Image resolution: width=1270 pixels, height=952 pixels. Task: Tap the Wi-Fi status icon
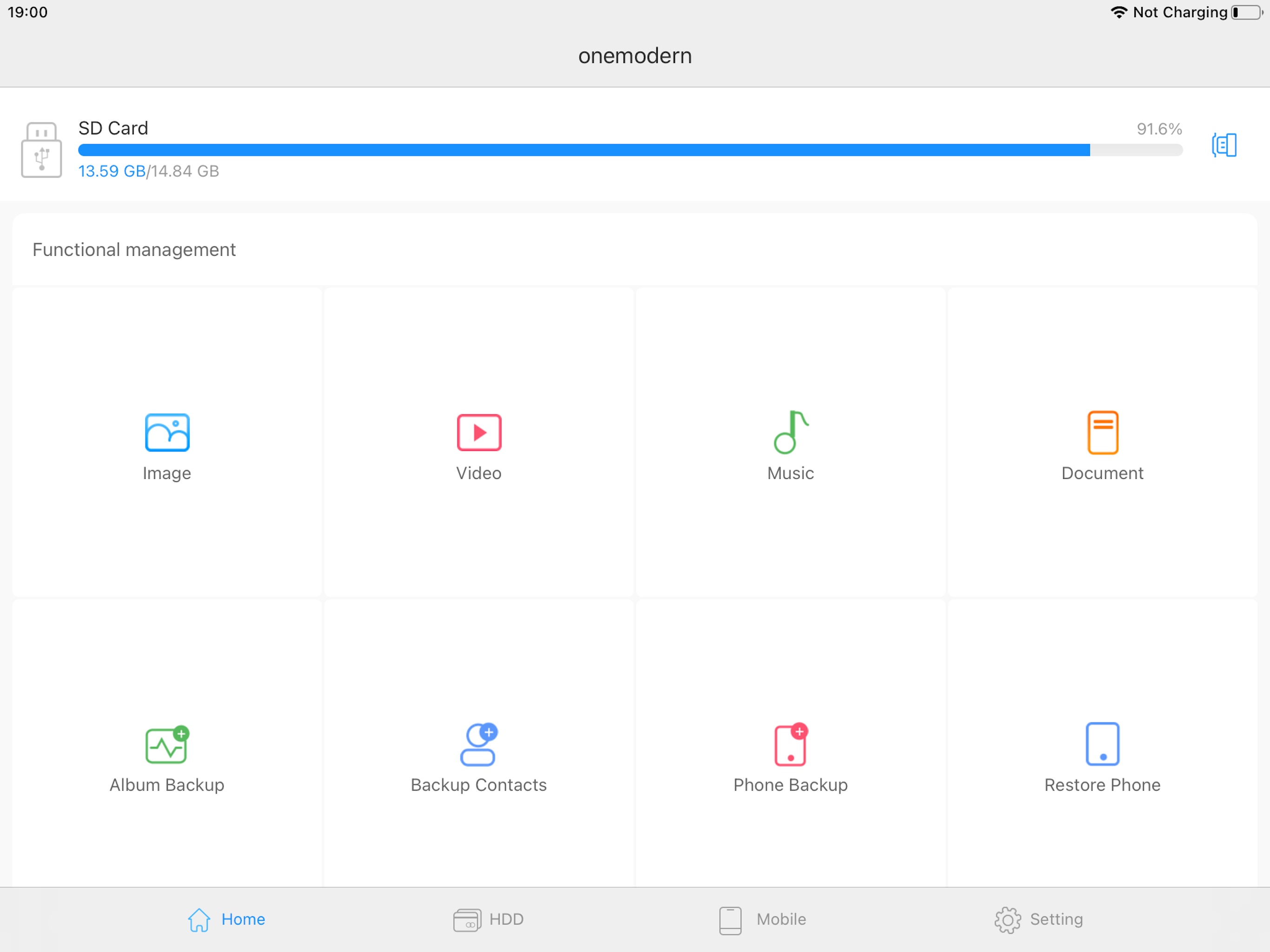(1118, 12)
